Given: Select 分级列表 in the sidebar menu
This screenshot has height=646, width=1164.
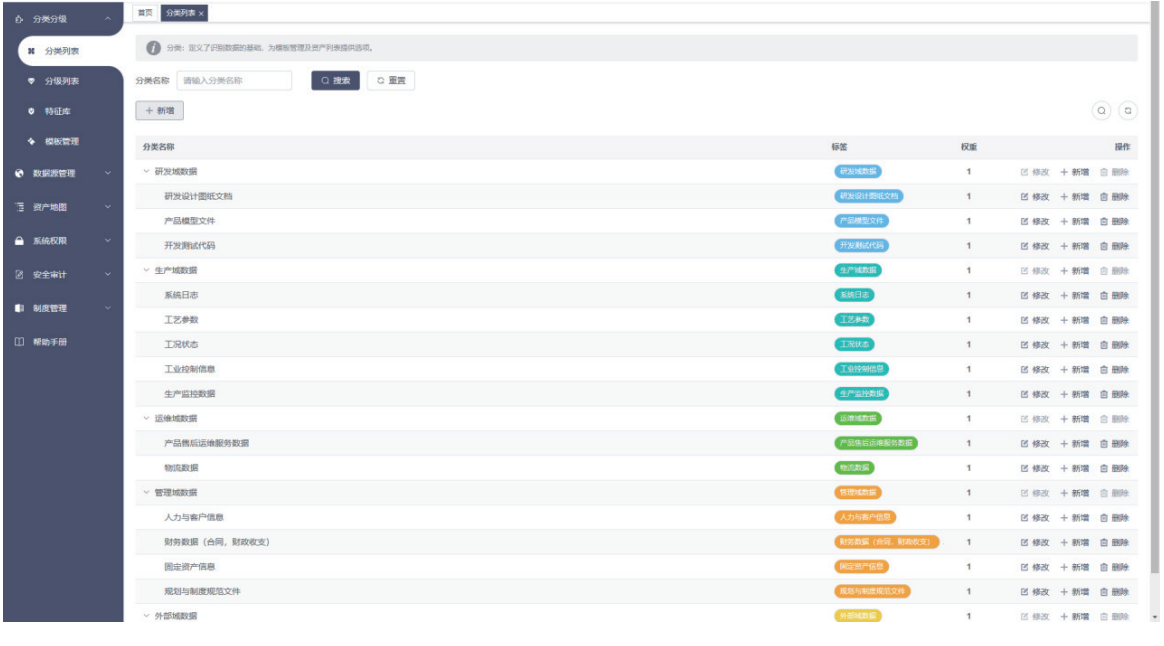Looking at the screenshot, I should click(x=61, y=81).
